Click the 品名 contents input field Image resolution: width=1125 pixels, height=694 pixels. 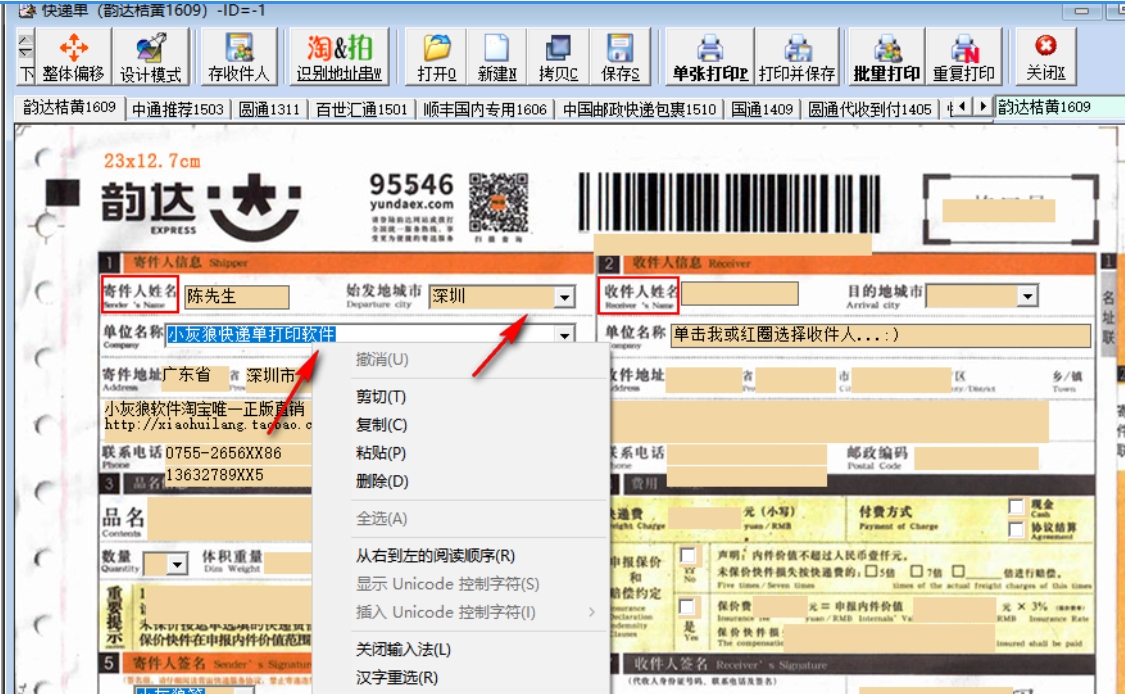[230, 520]
